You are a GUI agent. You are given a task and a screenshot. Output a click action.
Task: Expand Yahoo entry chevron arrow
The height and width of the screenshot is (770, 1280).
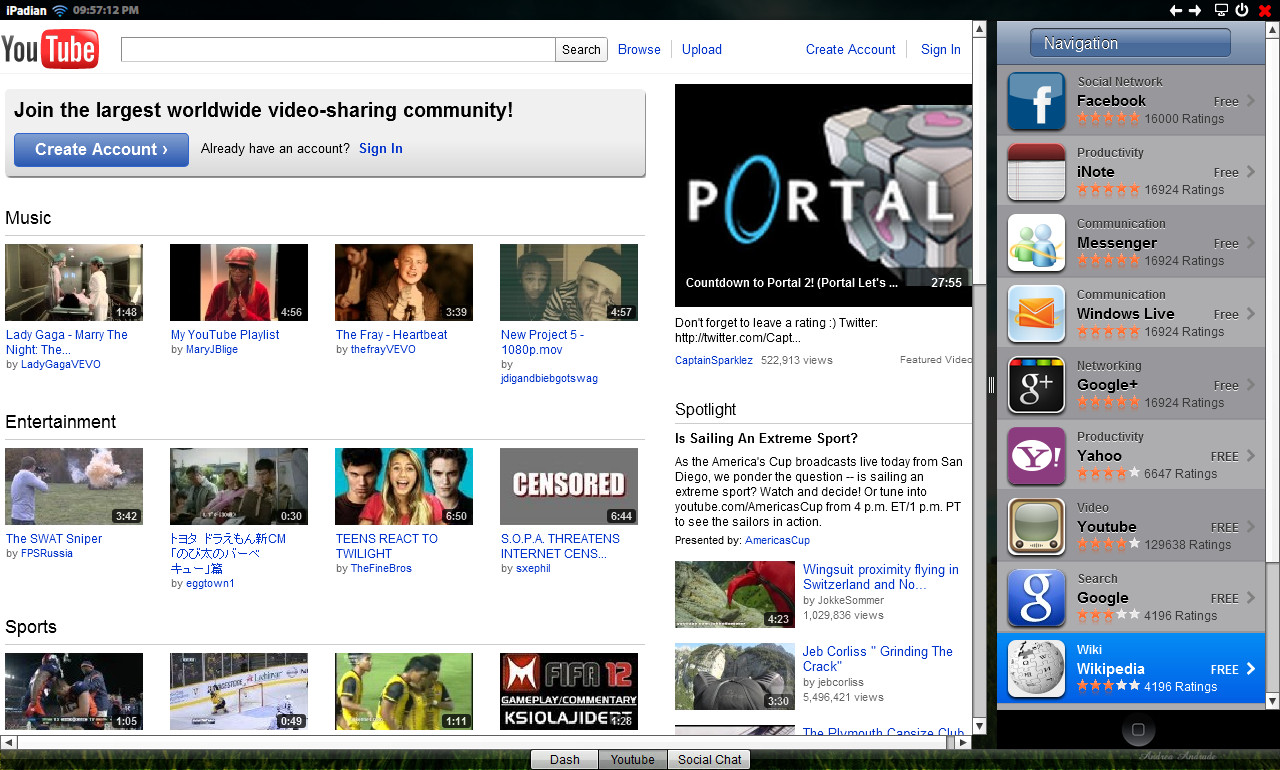click(x=1250, y=456)
